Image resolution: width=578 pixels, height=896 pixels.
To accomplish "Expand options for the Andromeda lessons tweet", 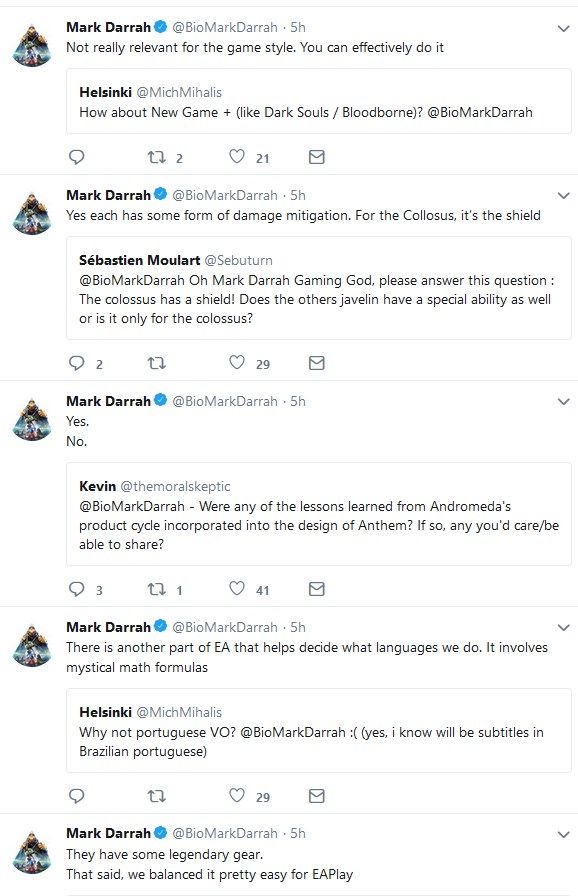I will [562, 402].
